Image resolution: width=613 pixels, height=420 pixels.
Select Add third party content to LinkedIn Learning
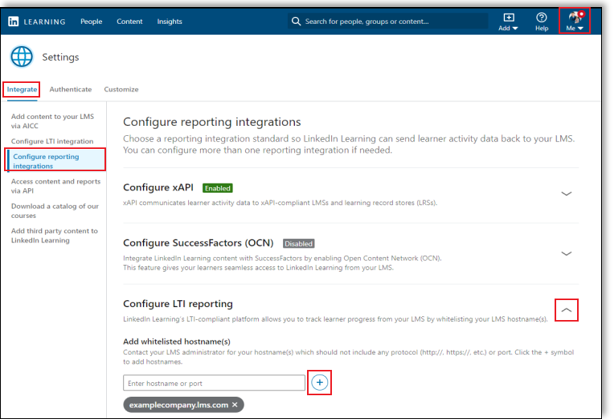(x=54, y=235)
